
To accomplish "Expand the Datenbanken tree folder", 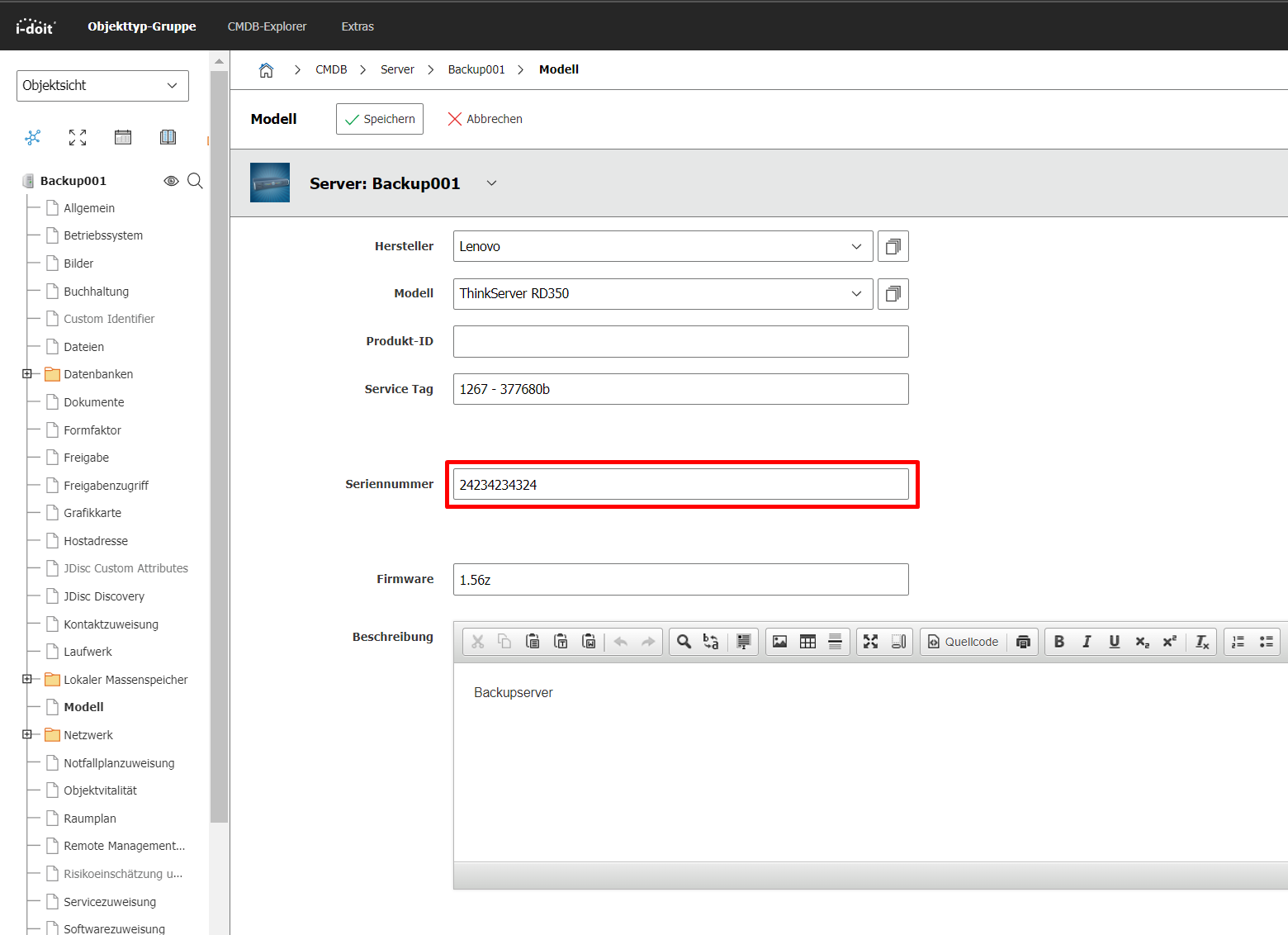I will point(27,374).
